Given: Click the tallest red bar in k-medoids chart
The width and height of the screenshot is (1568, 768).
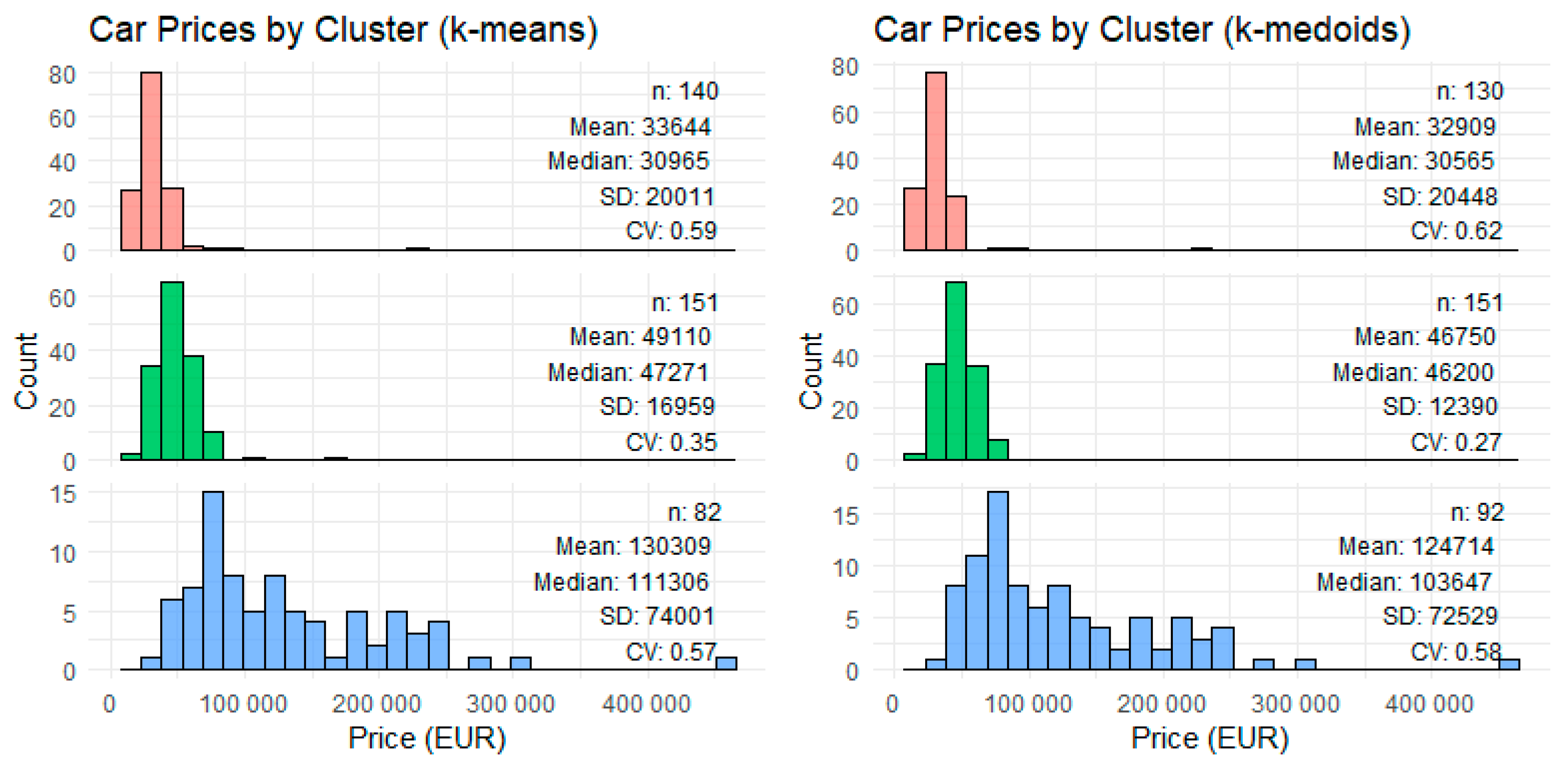Looking at the screenshot, I should pos(936,161).
